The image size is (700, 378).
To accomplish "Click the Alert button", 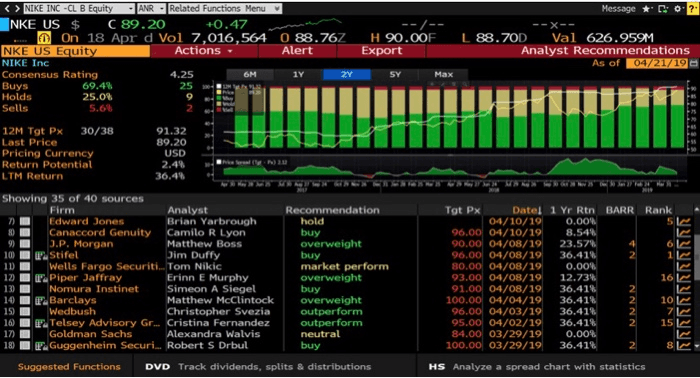I will 297,51.
